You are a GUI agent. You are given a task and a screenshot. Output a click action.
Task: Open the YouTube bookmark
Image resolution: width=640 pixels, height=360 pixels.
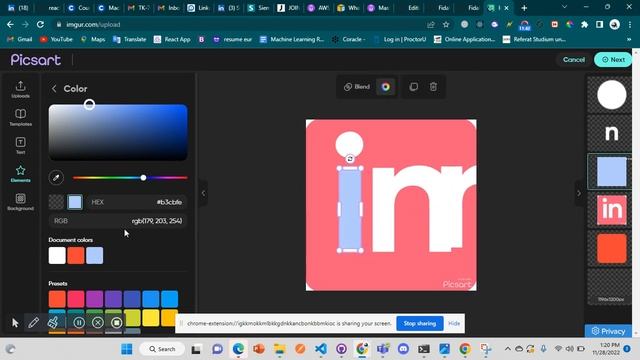[56, 39]
